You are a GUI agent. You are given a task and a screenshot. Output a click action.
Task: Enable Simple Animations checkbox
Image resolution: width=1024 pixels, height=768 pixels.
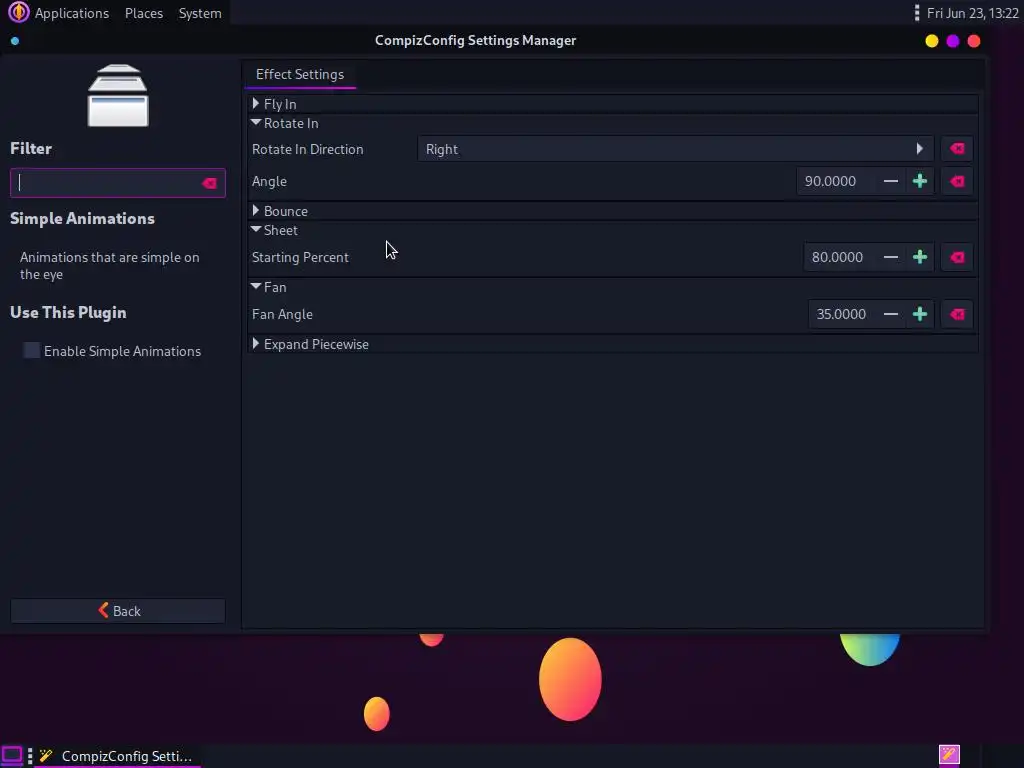pyautogui.click(x=31, y=351)
